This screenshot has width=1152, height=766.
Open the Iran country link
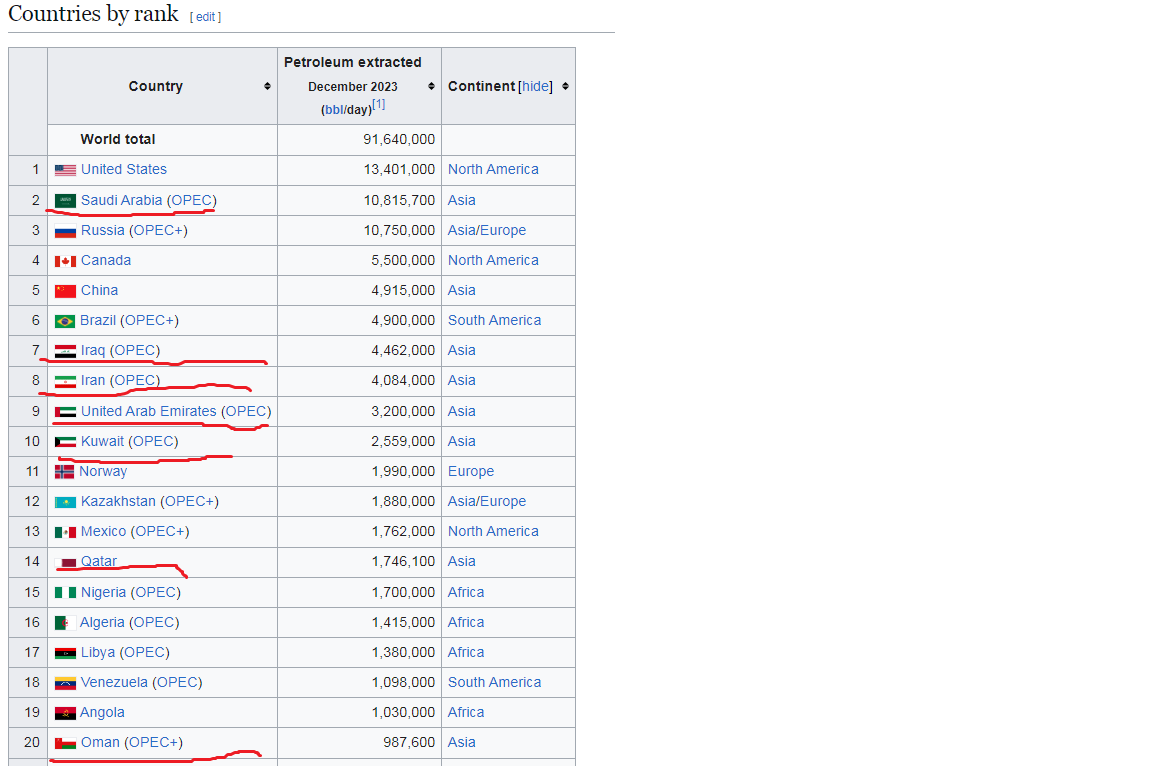[x=93, y=381]
